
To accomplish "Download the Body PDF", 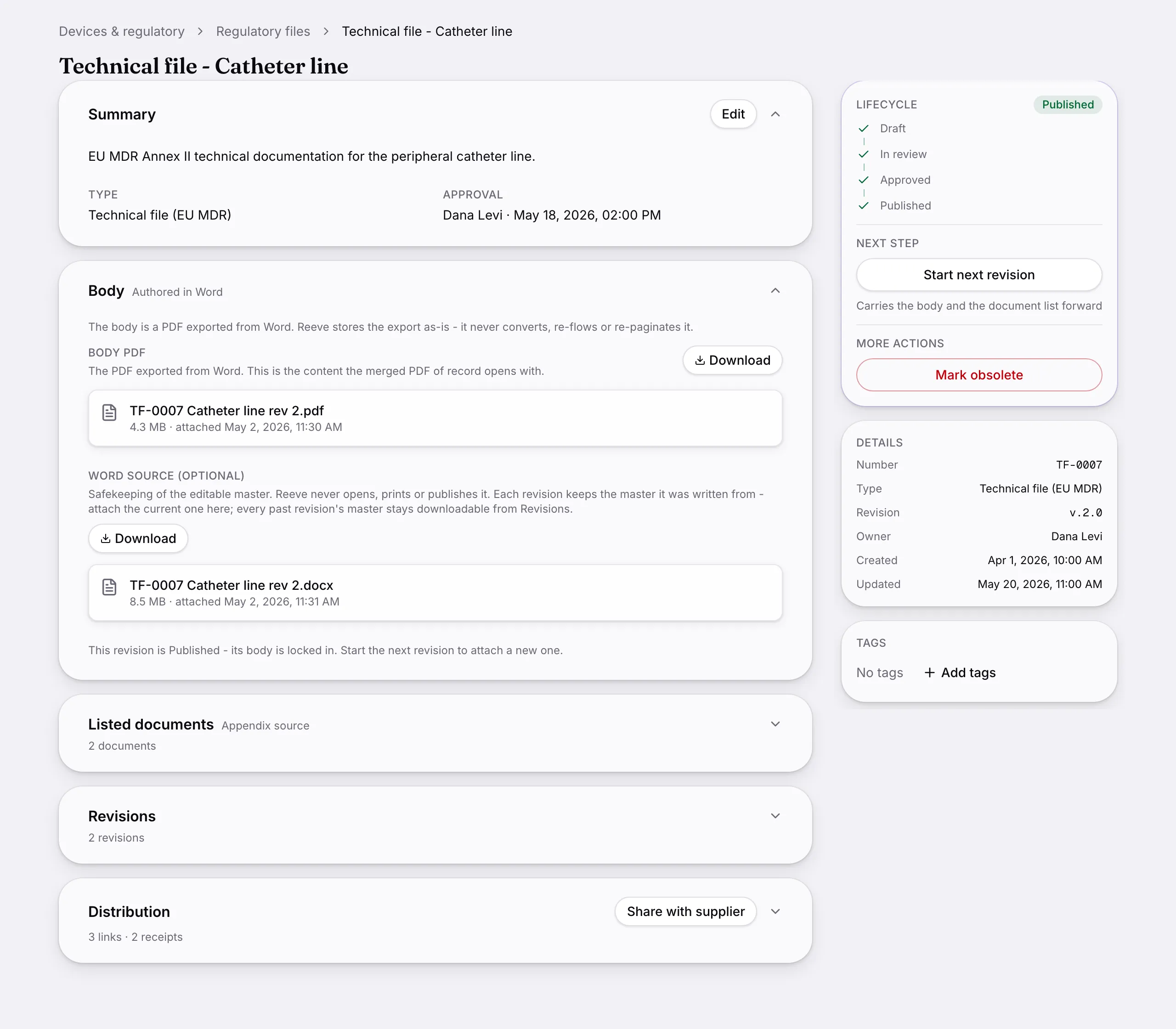I will [x=732, y=361].
